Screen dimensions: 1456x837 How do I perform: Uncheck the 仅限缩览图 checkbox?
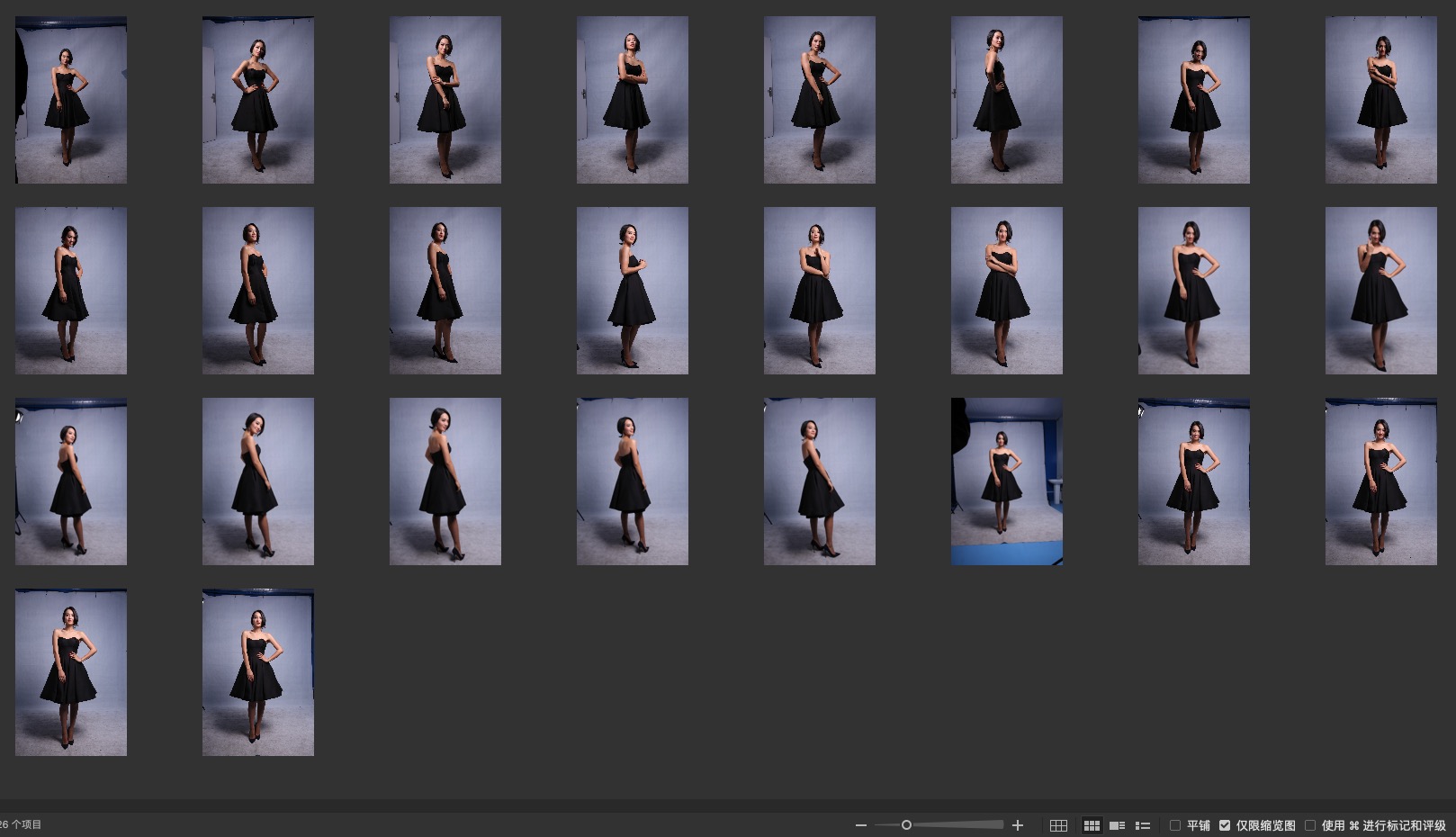click(1225, 825)
